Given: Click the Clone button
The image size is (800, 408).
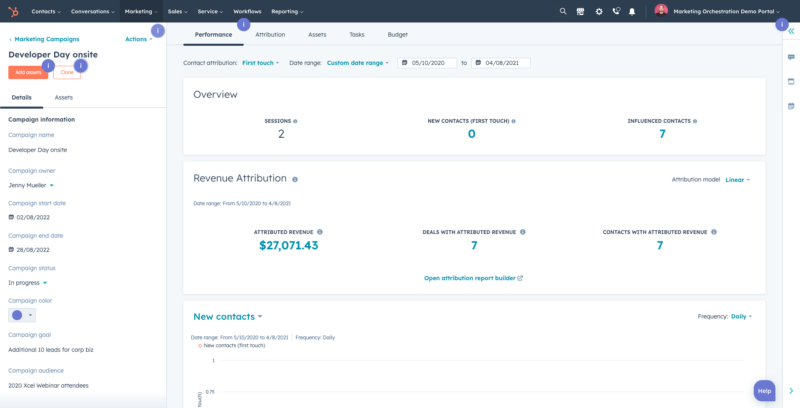Looking at the screenshot, I should pos(67,72).
